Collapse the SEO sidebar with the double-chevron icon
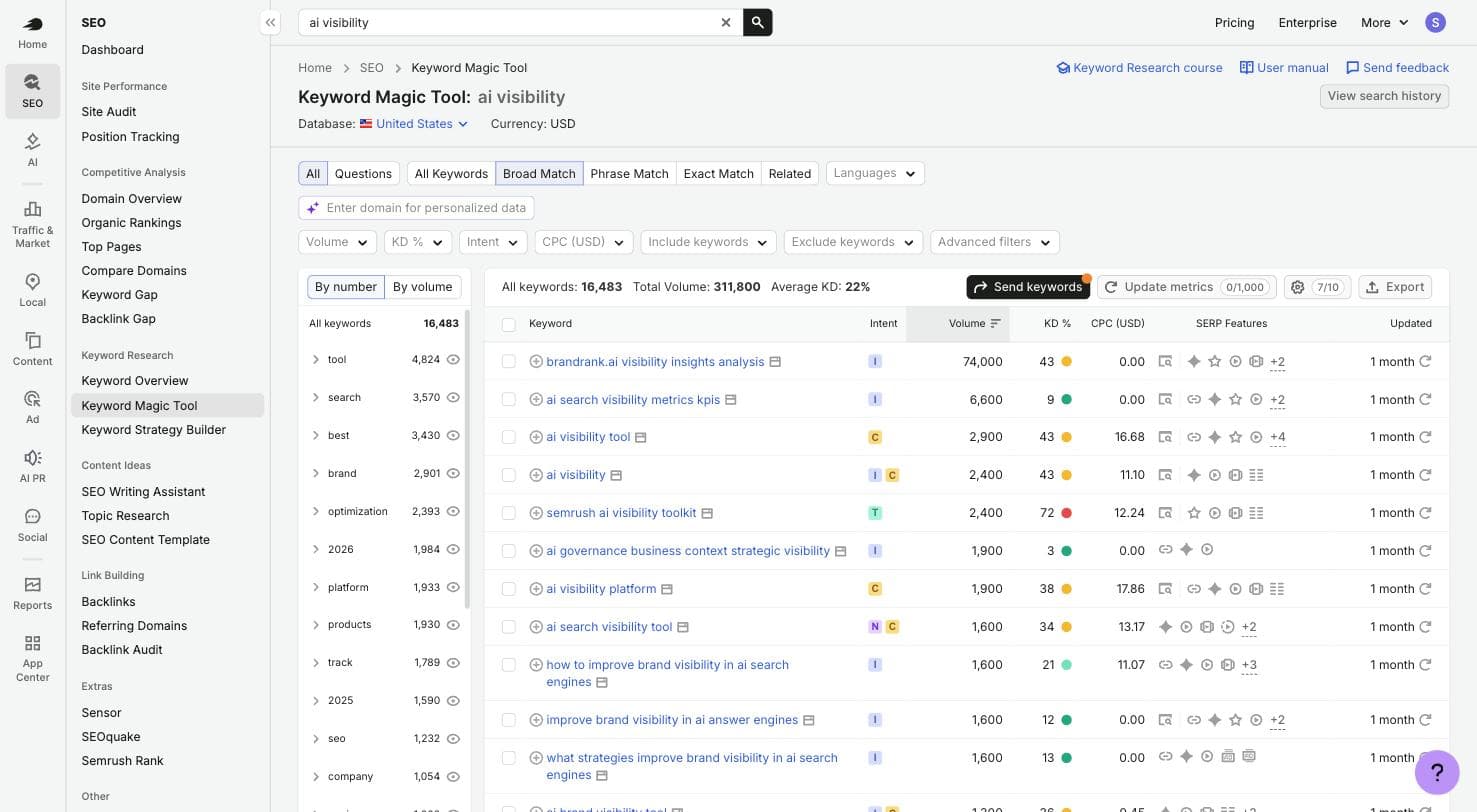Viewport: 1477px width, 812px height. [x=270, y=22]
